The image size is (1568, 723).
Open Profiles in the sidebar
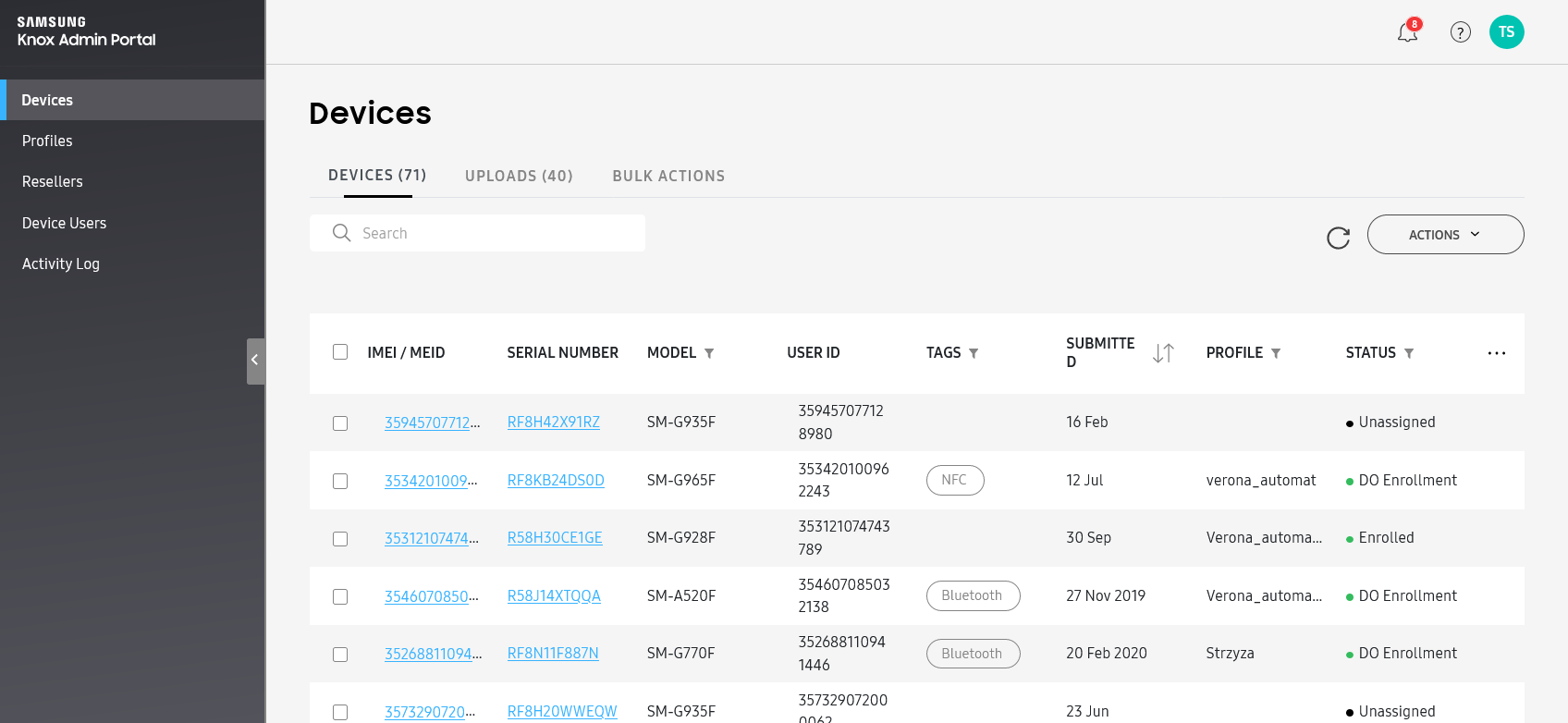133,141
